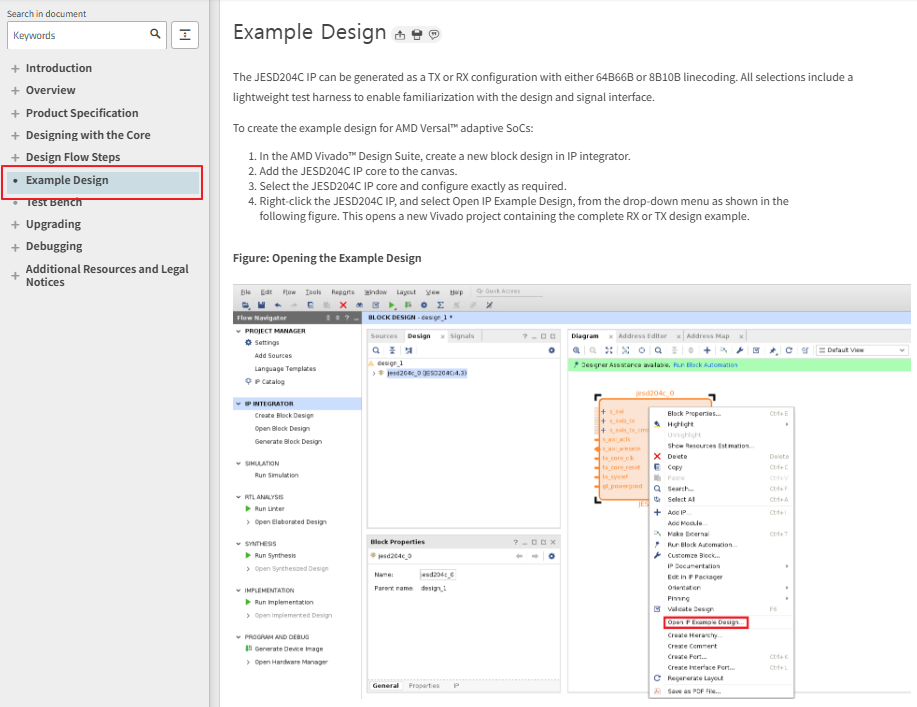The width and height of the screenshot is (917, 707).
Task: Click the green arrow beside Run Implementation
Action: pyautogui.click(x=249, y=602)
